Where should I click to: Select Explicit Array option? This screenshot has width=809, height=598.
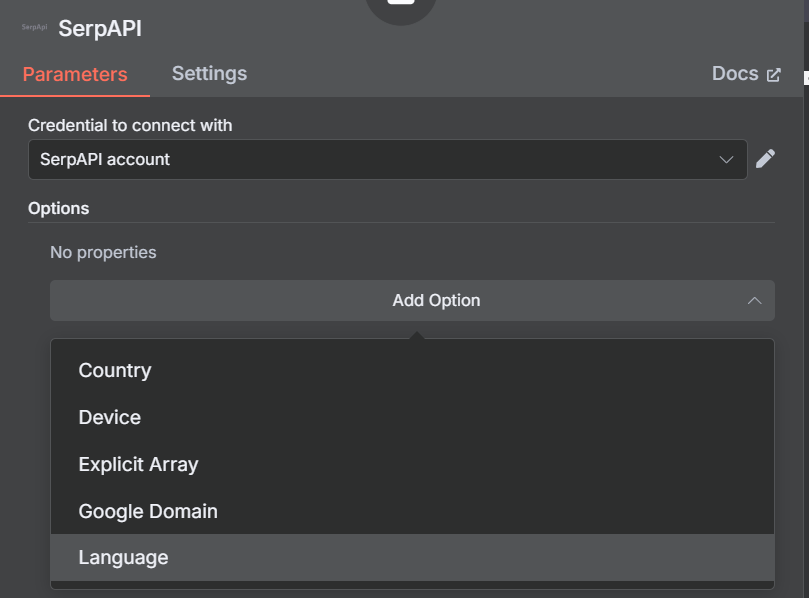click(x=412, y=464)
